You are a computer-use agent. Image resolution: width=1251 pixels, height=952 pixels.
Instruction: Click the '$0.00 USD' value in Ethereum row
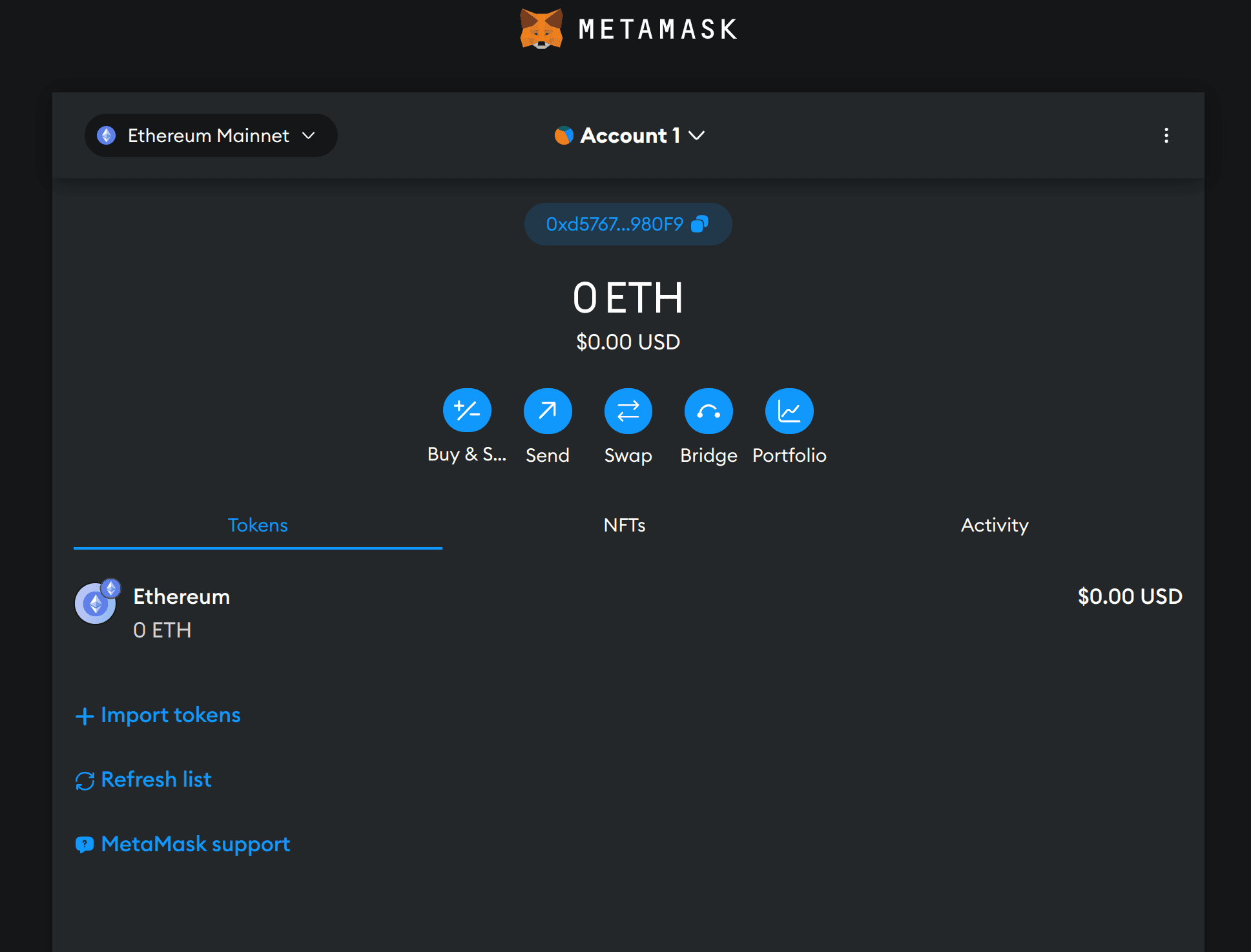tap(1130, 596)
